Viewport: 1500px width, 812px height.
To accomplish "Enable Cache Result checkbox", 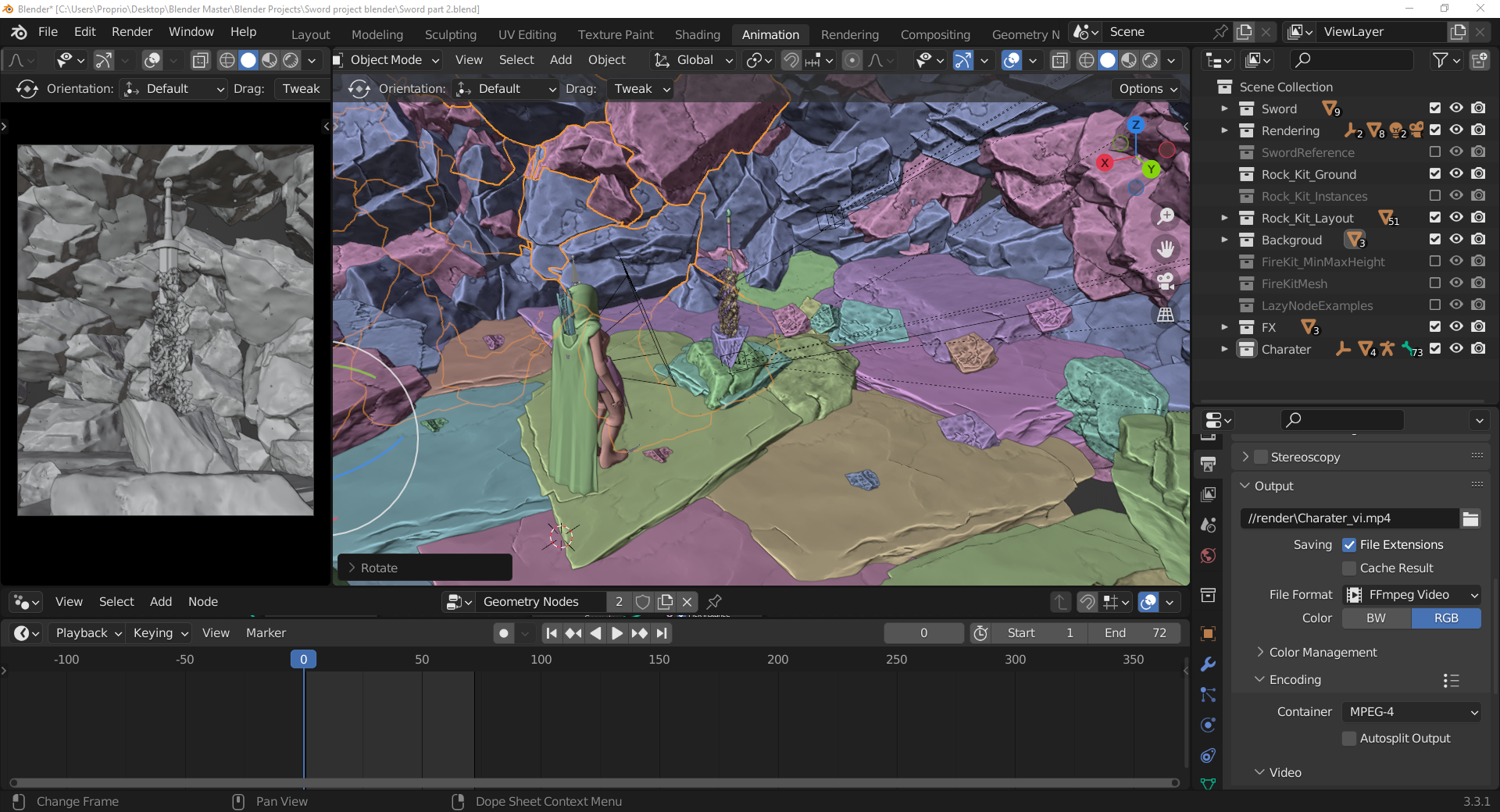I will 1349,568.
